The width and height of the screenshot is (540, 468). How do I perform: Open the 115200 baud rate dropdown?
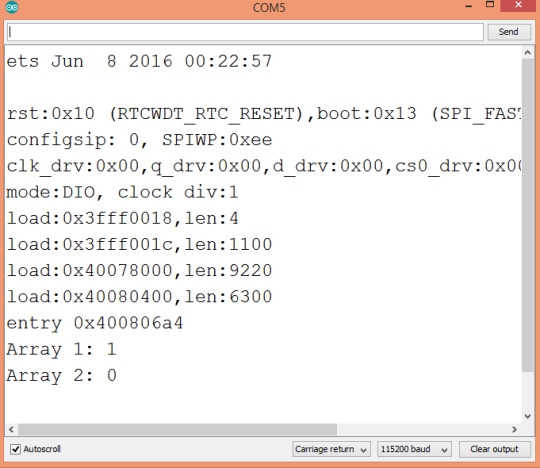pyautogui.click(x=414, y=449)
